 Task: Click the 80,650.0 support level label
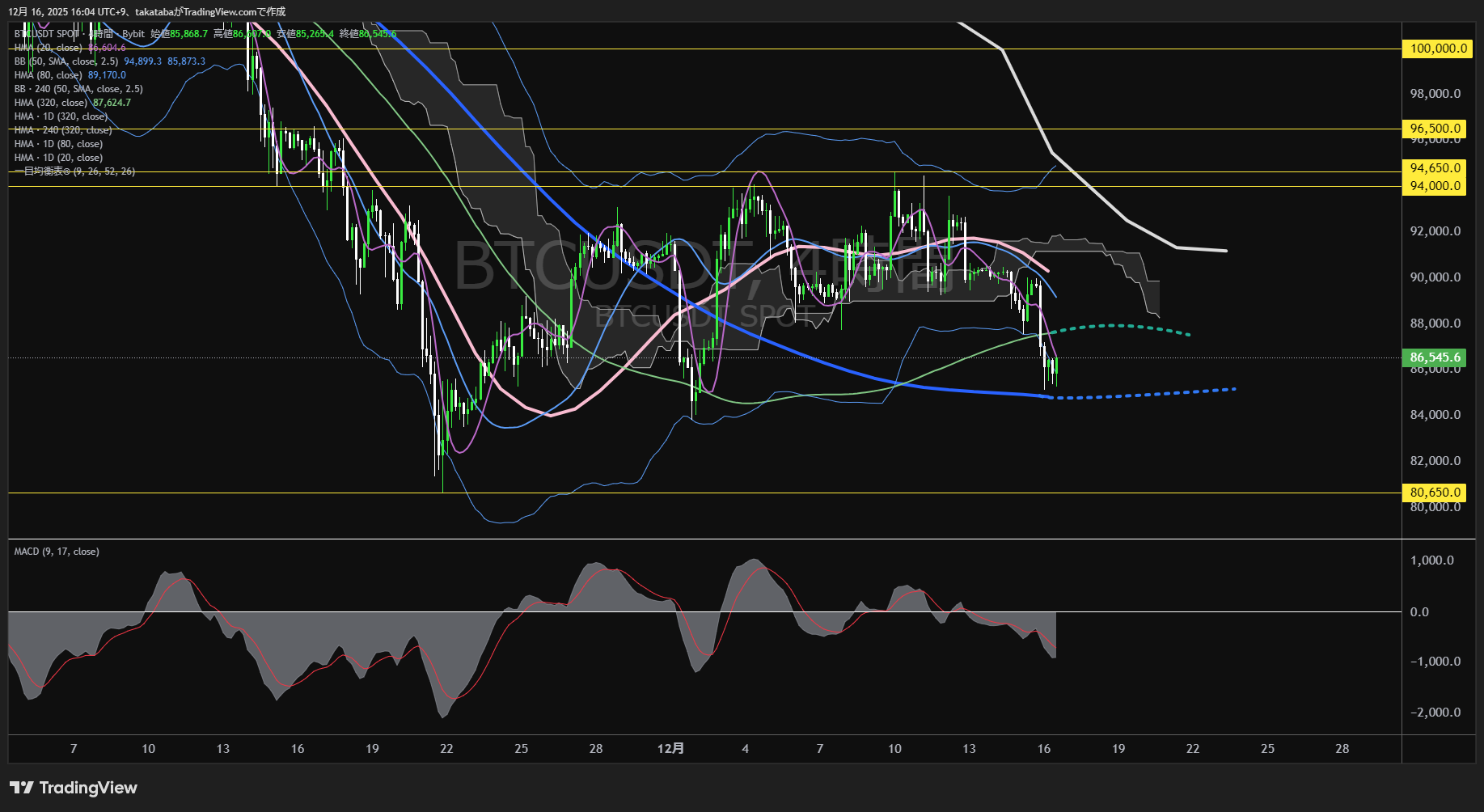tap(1434, 493)
